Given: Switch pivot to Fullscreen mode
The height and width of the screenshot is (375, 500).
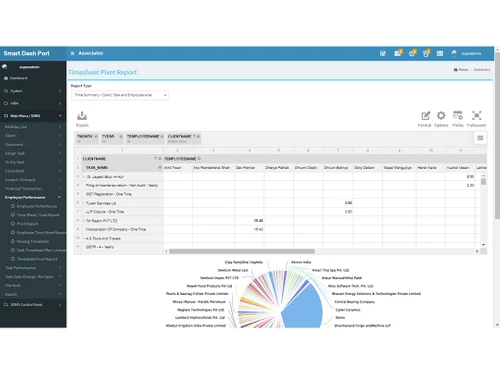Looking at the screenshot, I should (x=477, y=115).
